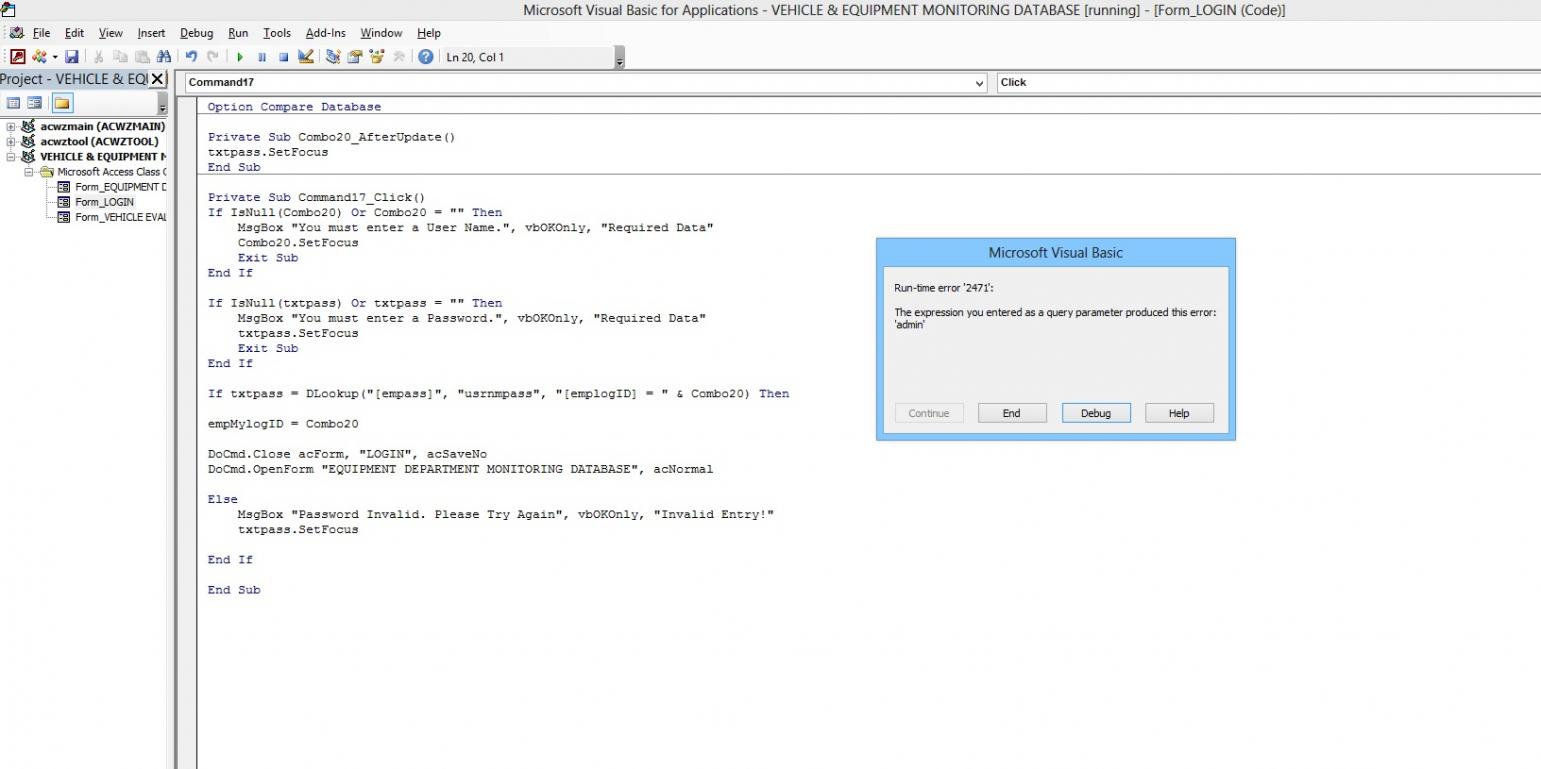Screen dimensions: 1541x769
Task: Open the Edit menu
Action: [x=74, y=33]
